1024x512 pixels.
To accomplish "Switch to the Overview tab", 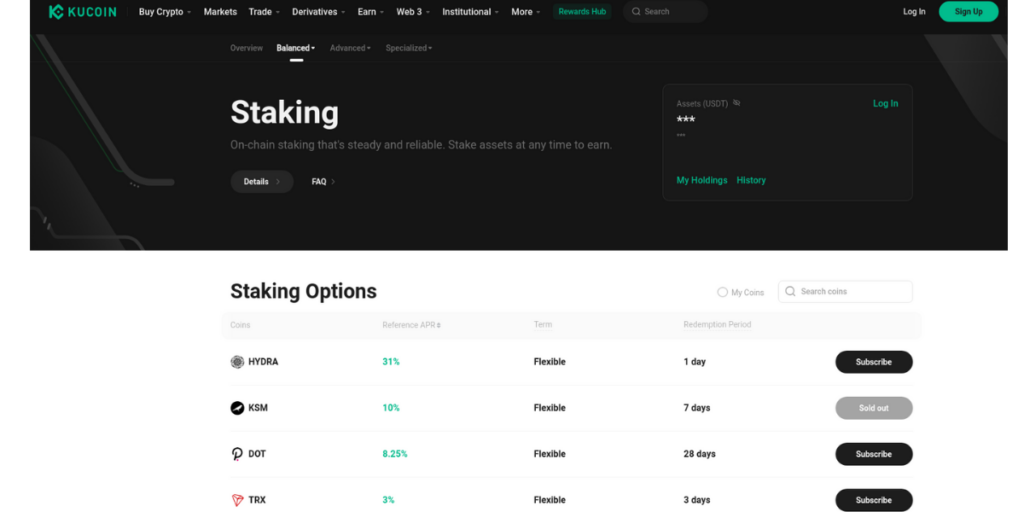I will click(x=246, y=48).
